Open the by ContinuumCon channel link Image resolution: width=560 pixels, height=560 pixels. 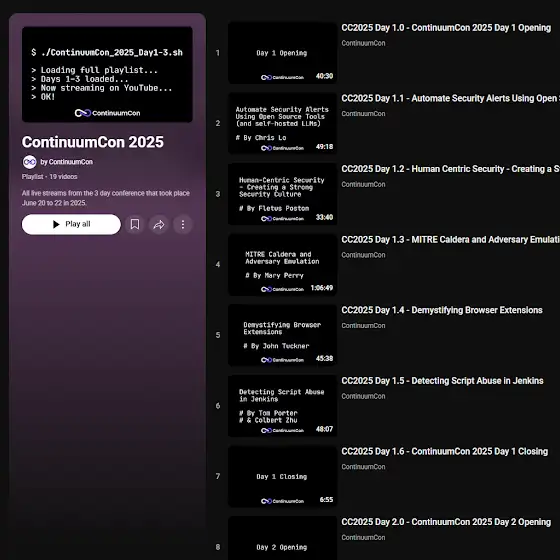tap(66, 162)
